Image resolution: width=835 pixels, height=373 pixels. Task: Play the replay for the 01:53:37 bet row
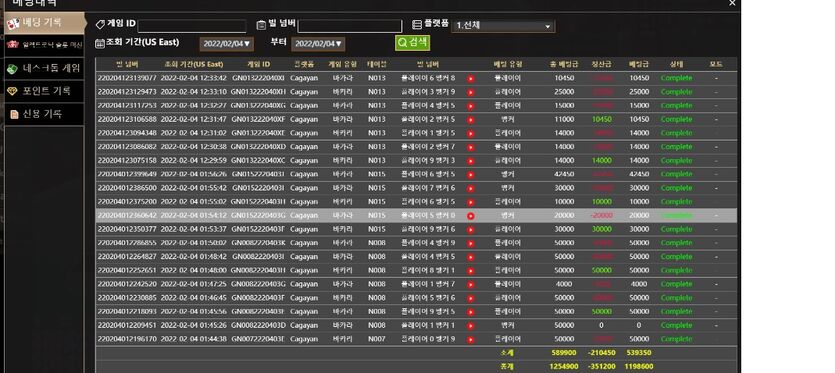click(x=471, y=230)
